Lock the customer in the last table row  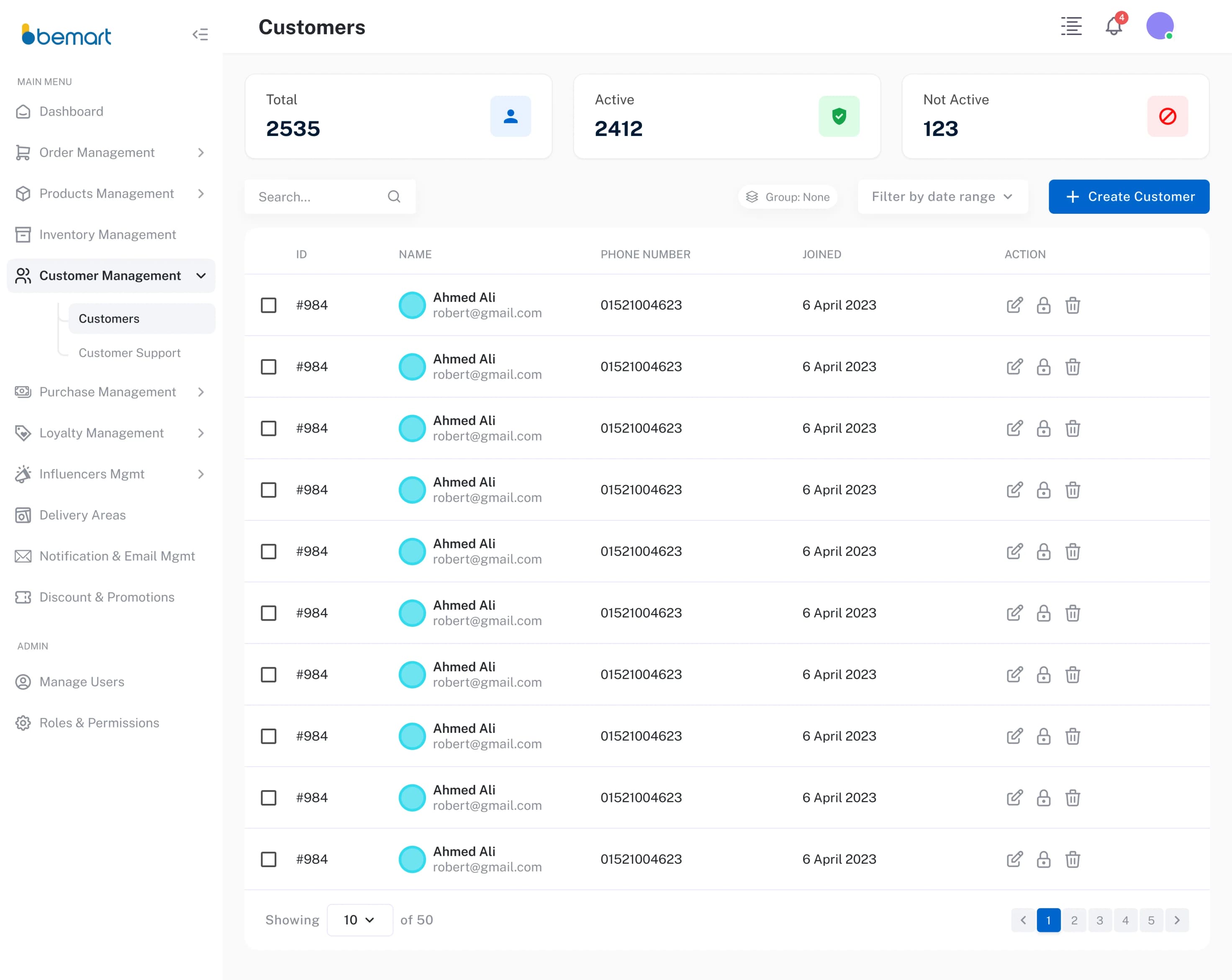point(1043,860)
